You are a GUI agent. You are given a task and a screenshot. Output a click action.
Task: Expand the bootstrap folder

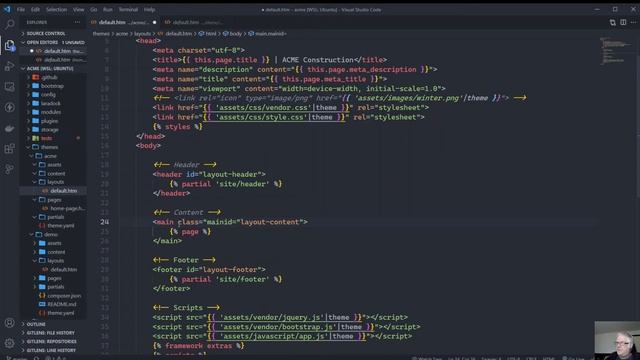pos(52,86)
